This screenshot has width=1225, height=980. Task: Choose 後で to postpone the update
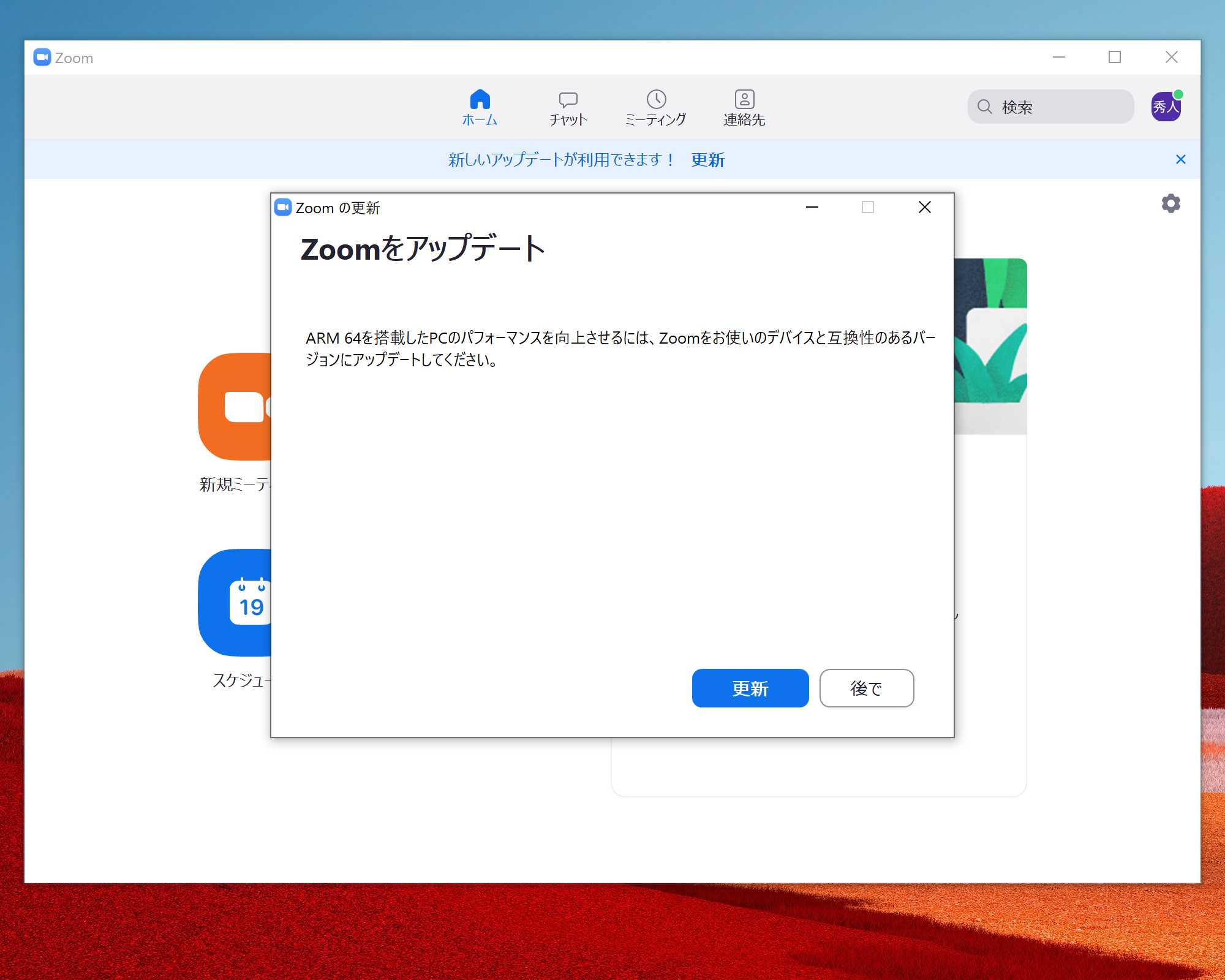click(x=867, y=688)
